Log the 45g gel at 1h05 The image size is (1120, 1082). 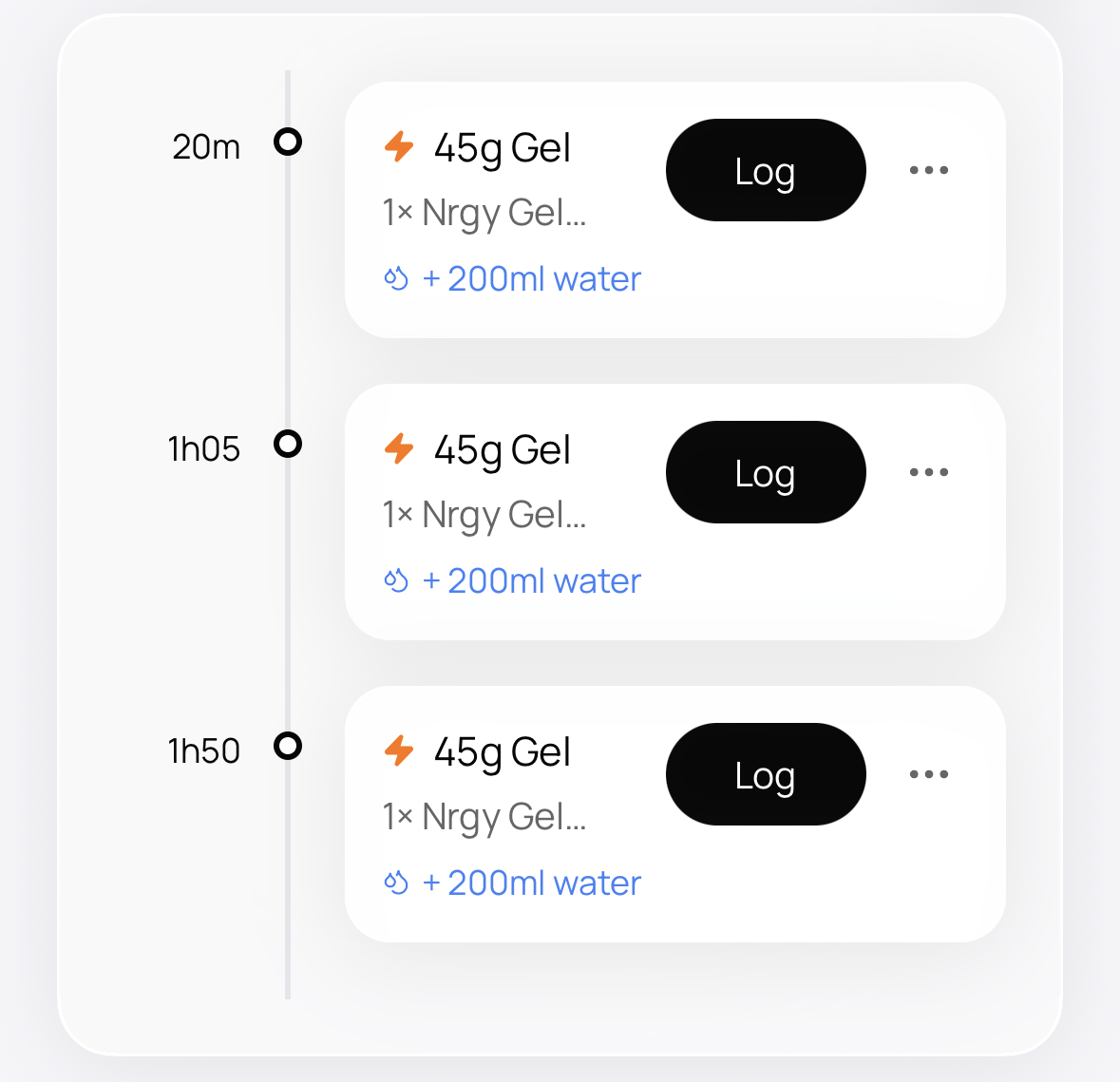[x=766, y=472]
